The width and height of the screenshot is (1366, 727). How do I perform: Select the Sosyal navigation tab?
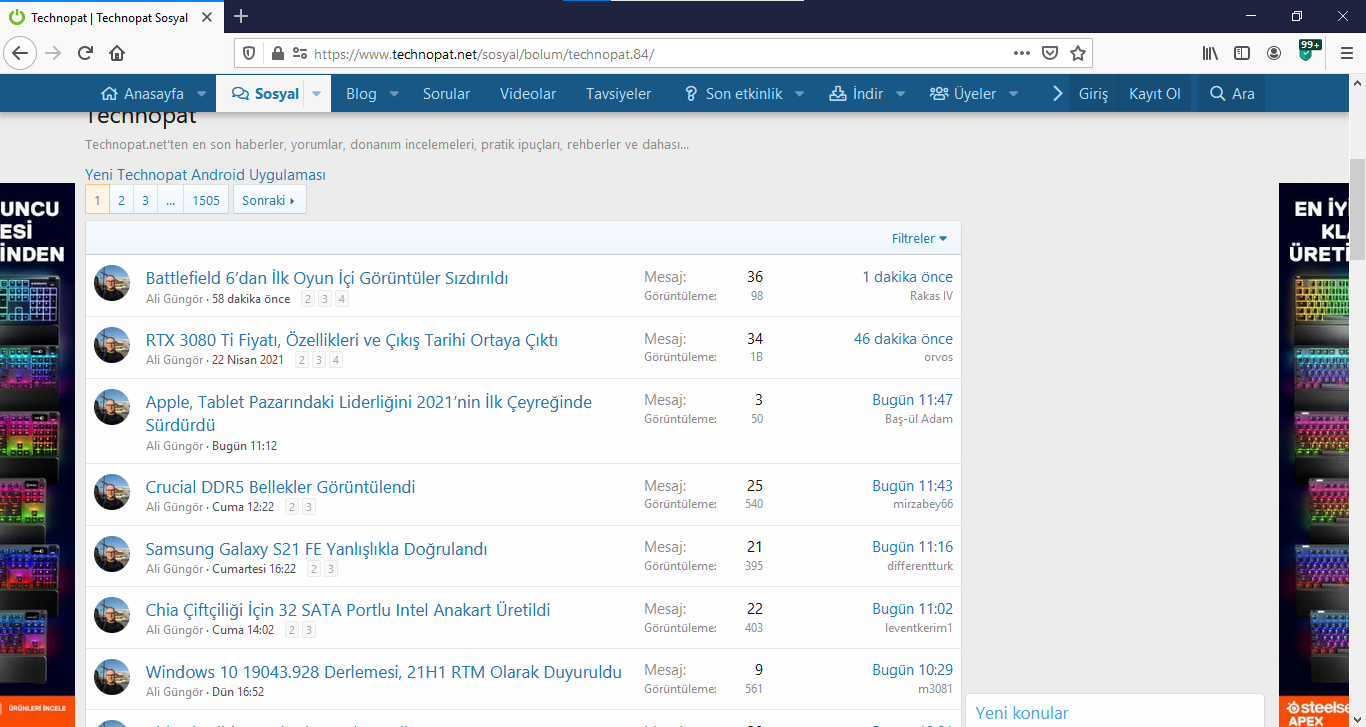click(x=265, y=94)
